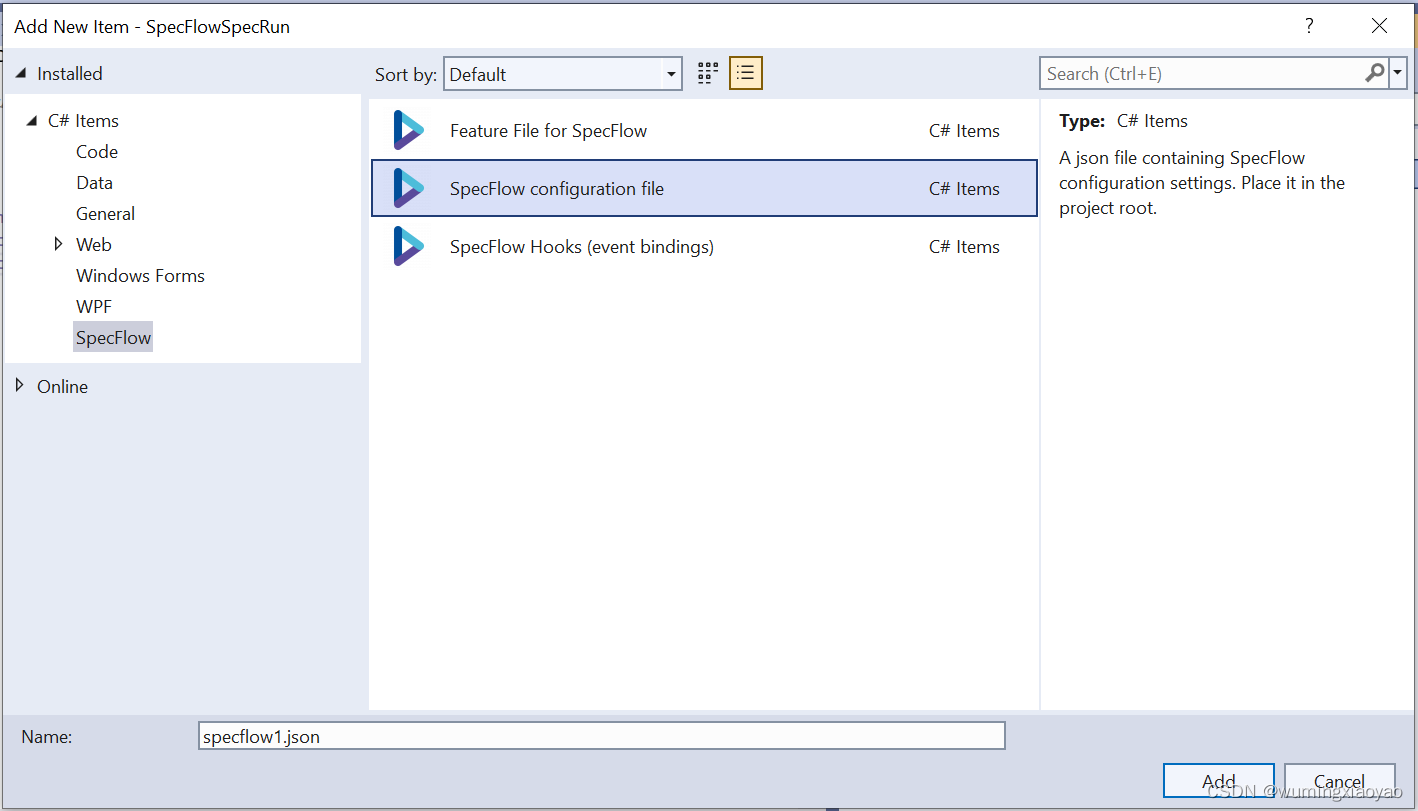The width and height of the screenshot is (1418, 811).
Task: Choose Feature File for SpecFlow template
Action: pyautogui.click(x=704, y=131)
